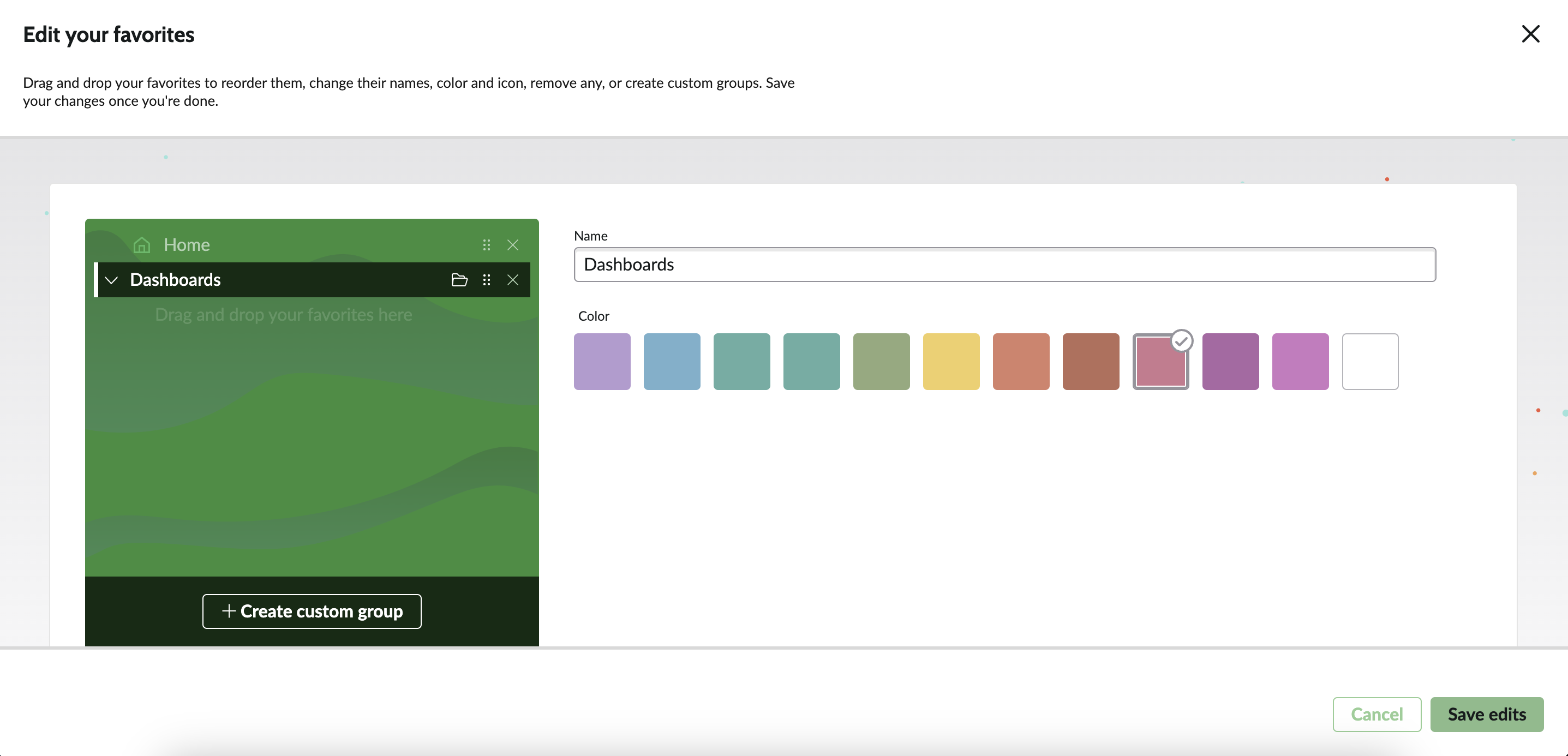Pick the first teal color swatch
Viewport: 1568px width, 756px height.
pos(742,362)
